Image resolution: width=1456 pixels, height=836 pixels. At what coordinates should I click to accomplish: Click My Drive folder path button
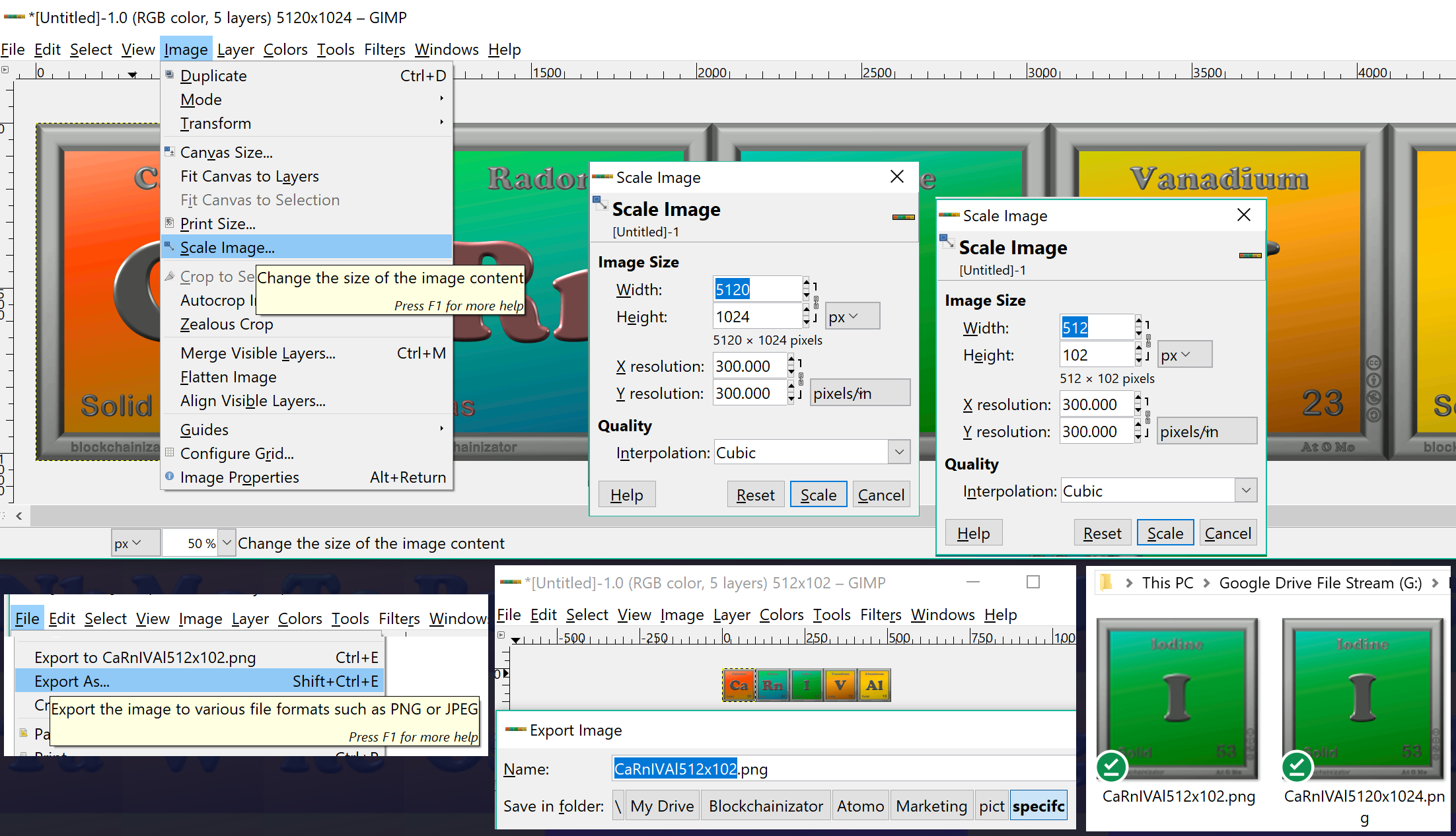tap(662, 806)
